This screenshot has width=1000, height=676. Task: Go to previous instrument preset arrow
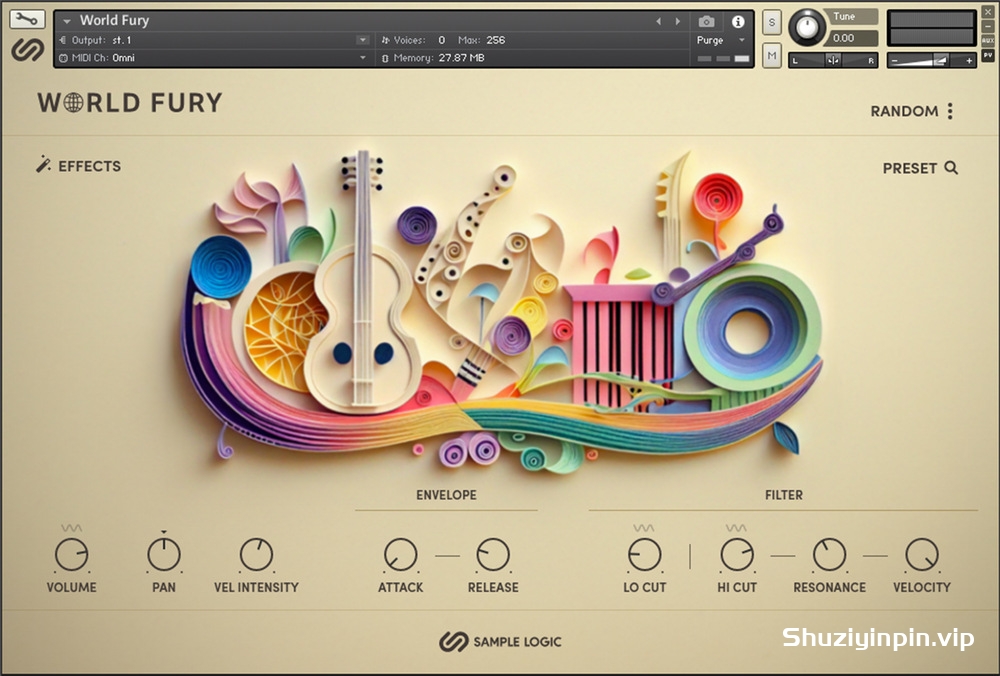click(x=658, y=22)
